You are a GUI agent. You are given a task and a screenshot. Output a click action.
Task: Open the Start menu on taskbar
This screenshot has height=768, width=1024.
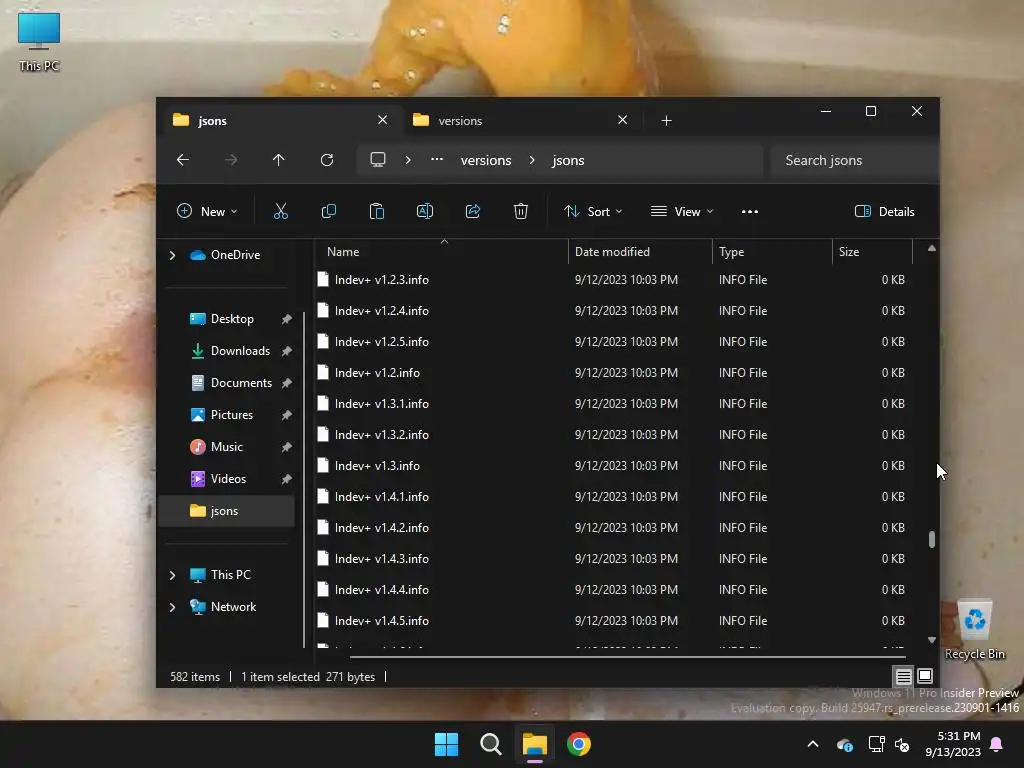point(447,744)
